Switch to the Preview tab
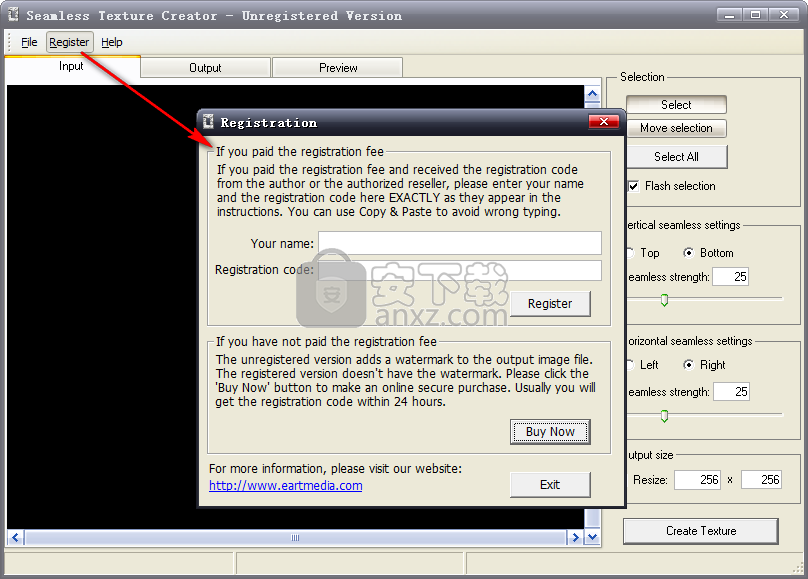This screenshot has height=579, width=808. click(x=338, y=68)
